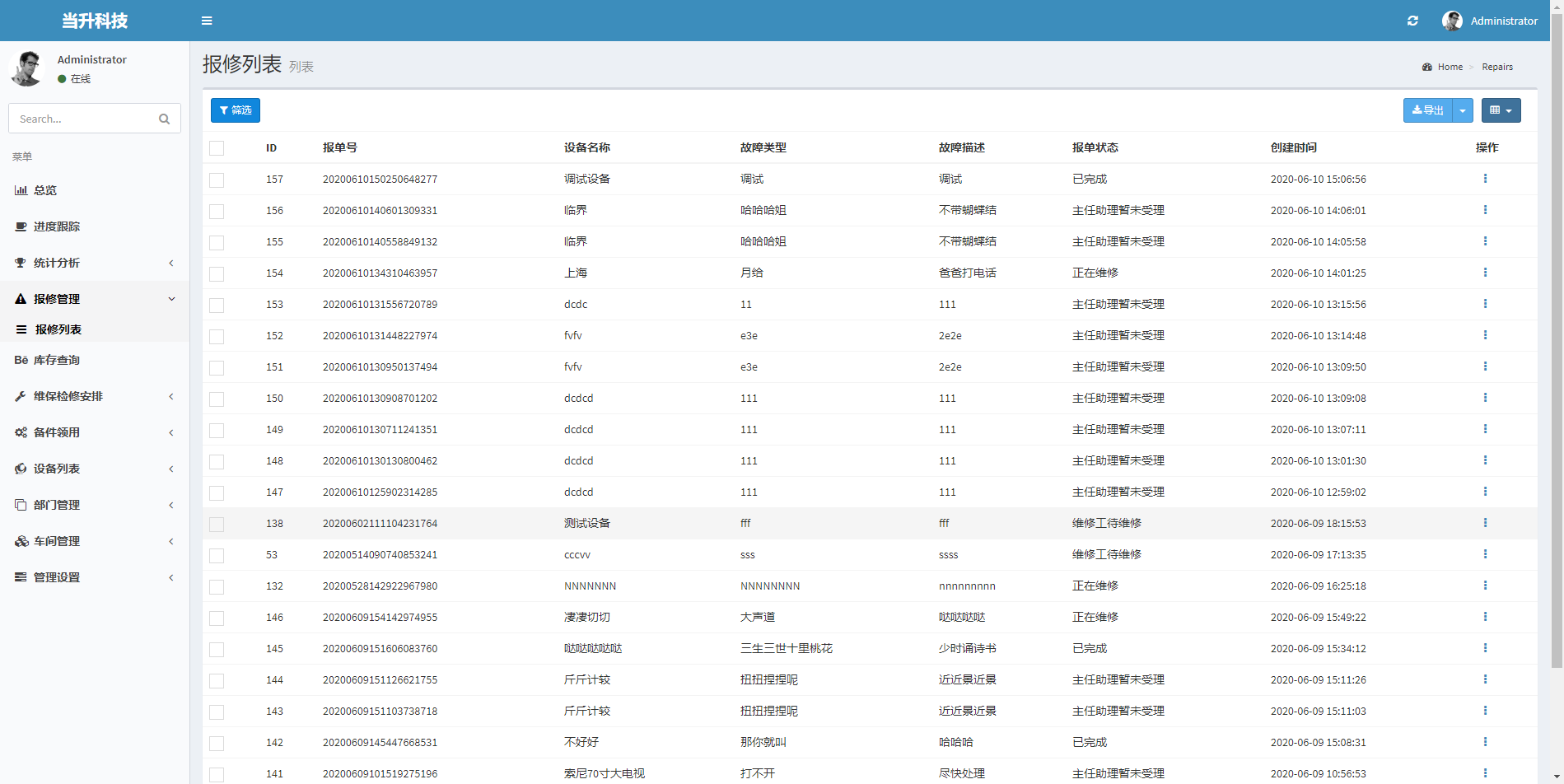Click the vertical page scrollbar
Viewport: 1564px width, 784px height.
click(x=1557, y=329)
